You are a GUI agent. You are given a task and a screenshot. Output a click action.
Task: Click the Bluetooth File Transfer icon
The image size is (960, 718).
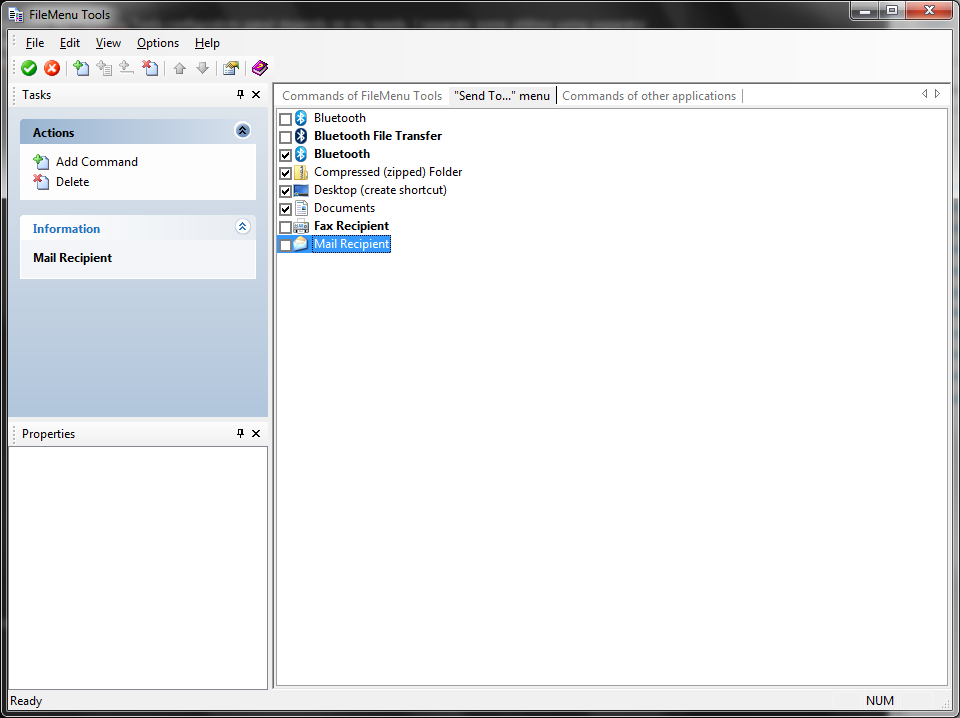click(x=301, y=136)
